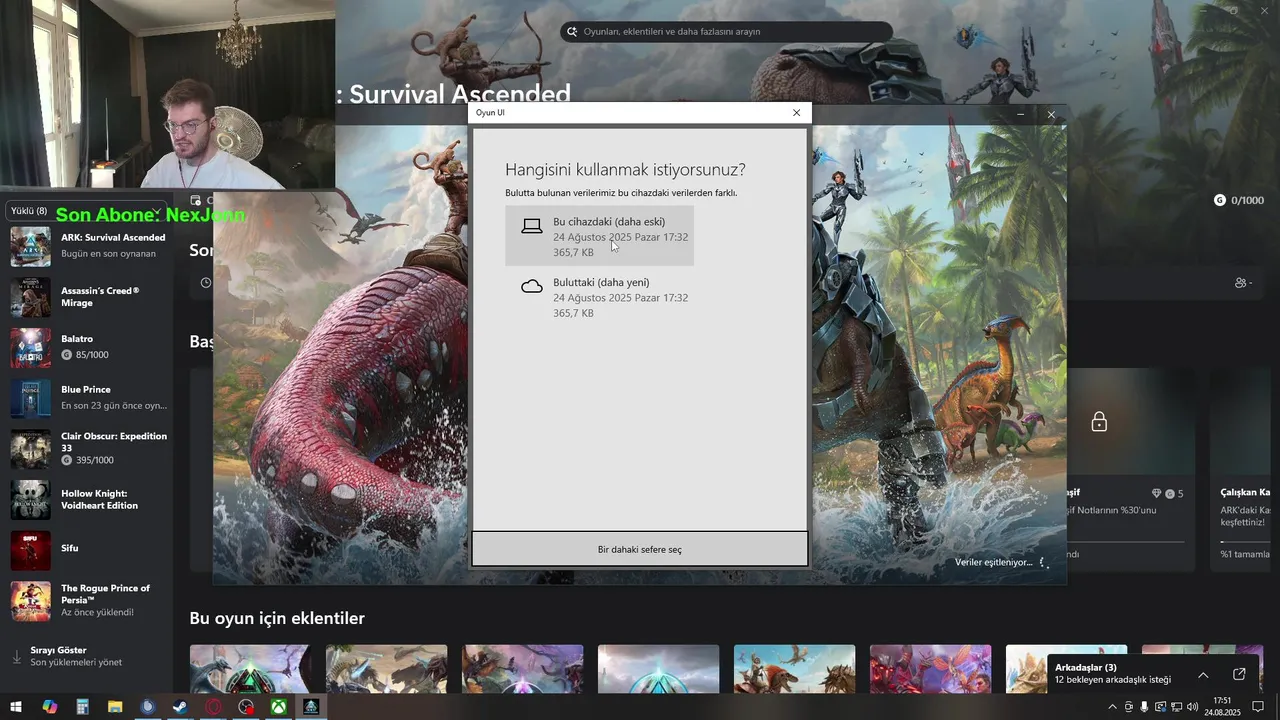Open Hollow Knight: Voidheart Edition entry
The image size is (1280, 720).
(88, 499)
